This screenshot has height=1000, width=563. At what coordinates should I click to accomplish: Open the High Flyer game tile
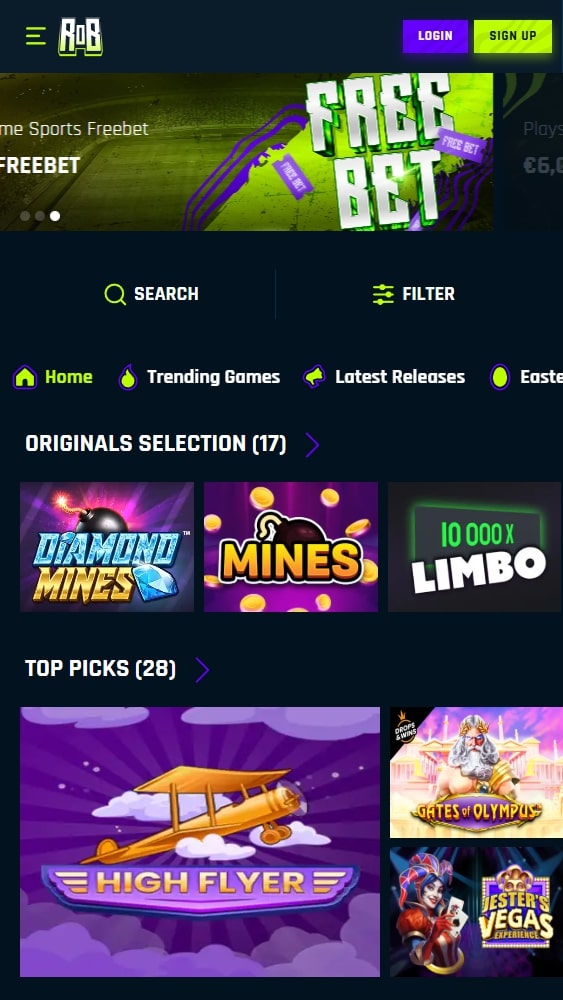(200, 842)
